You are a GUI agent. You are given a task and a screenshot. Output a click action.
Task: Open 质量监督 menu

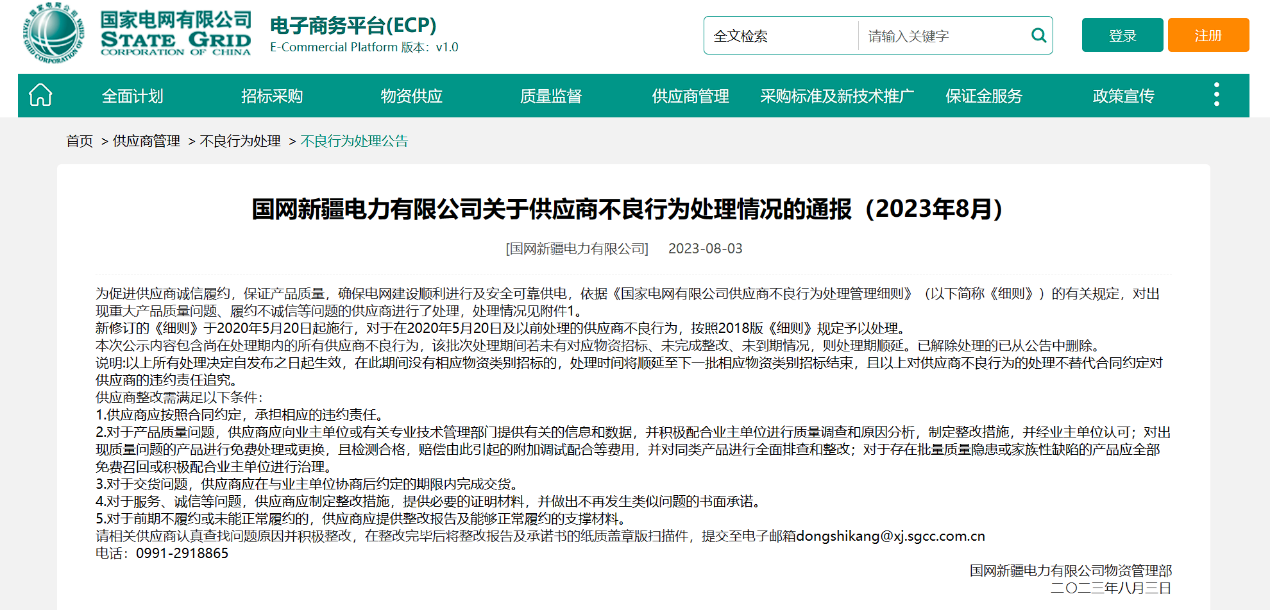[551, 96]
